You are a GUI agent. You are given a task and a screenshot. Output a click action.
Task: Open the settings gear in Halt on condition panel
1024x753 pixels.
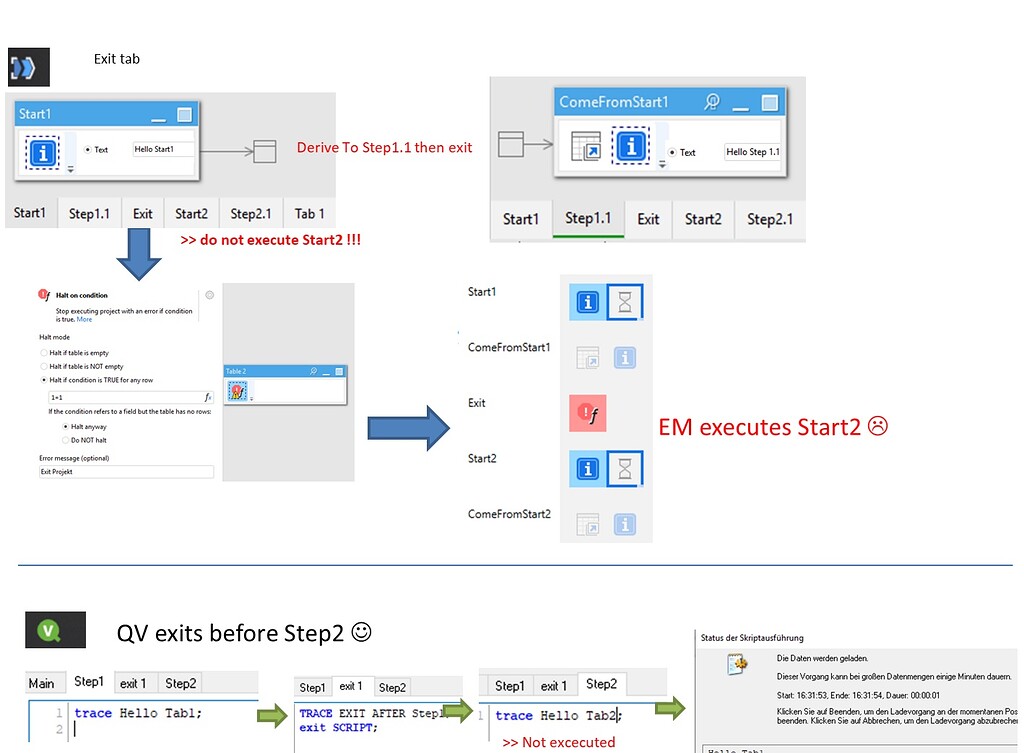click(x=210, y=295)
